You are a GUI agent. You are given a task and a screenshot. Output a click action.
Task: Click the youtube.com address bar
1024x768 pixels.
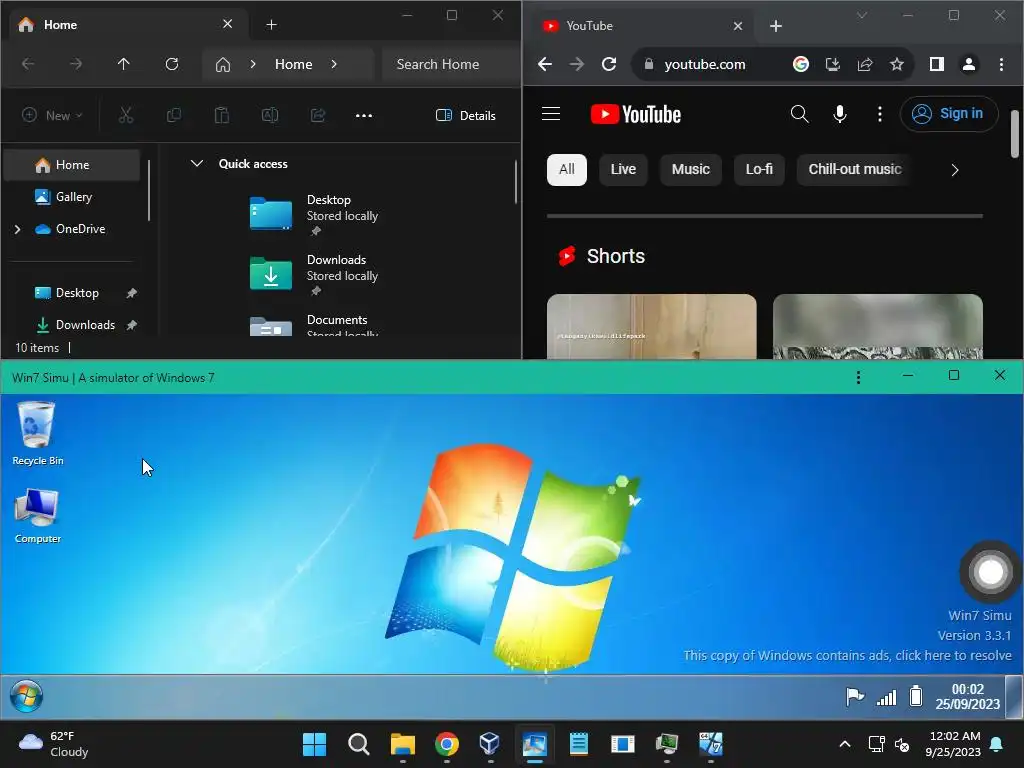(x=705, y=64)
